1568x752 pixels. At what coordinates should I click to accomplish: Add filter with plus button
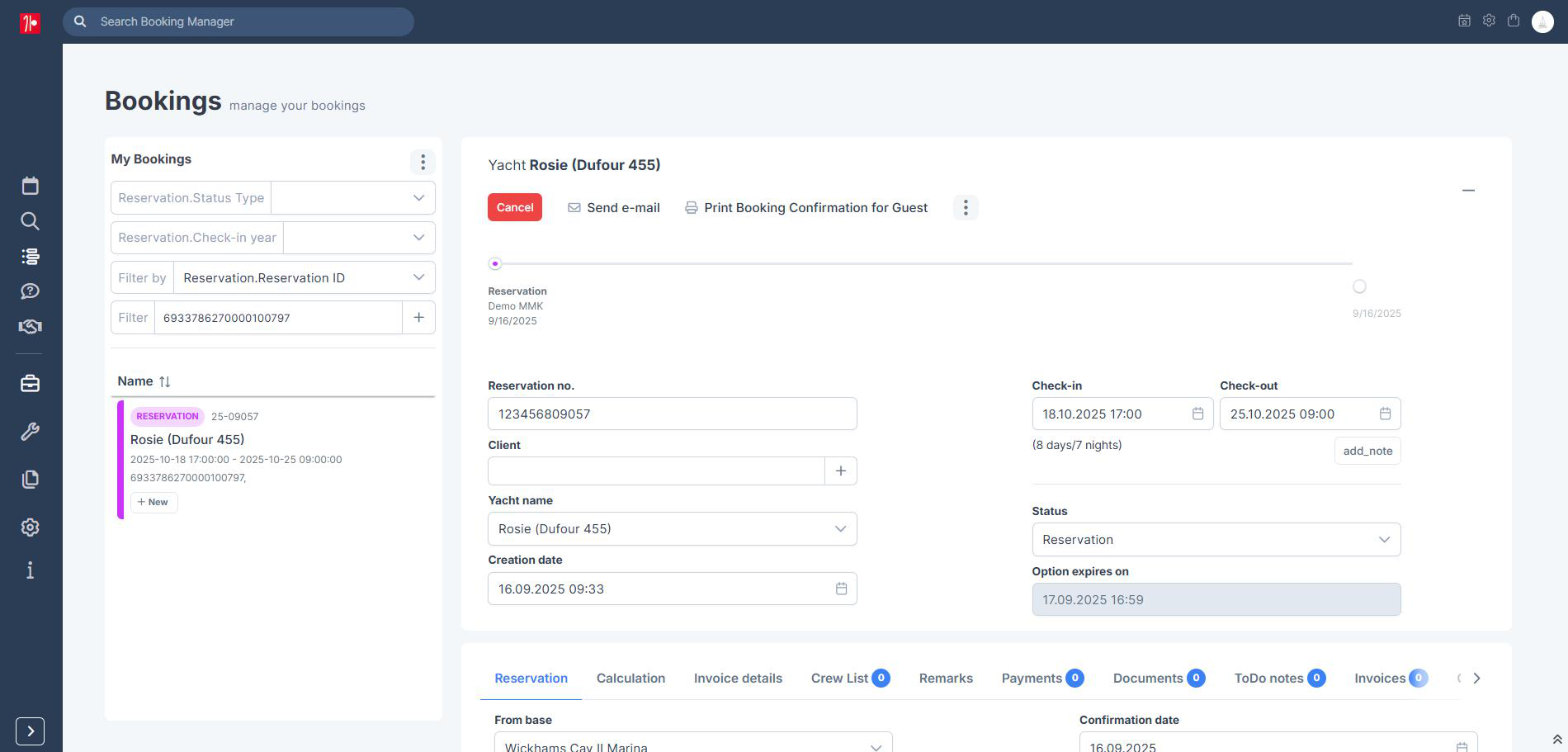tap(419, 318)
